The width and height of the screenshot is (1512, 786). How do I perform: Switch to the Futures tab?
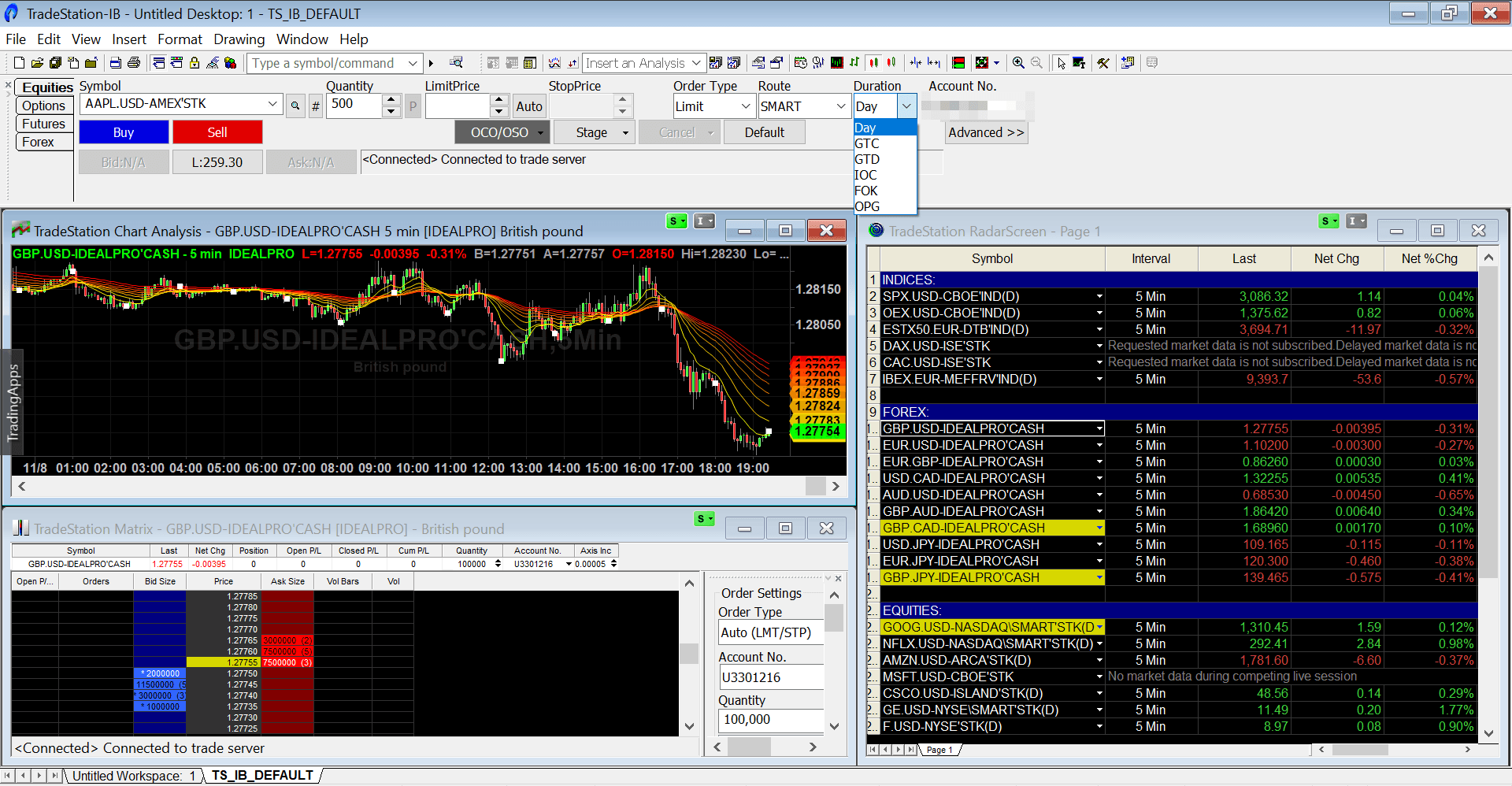[43, 124]
